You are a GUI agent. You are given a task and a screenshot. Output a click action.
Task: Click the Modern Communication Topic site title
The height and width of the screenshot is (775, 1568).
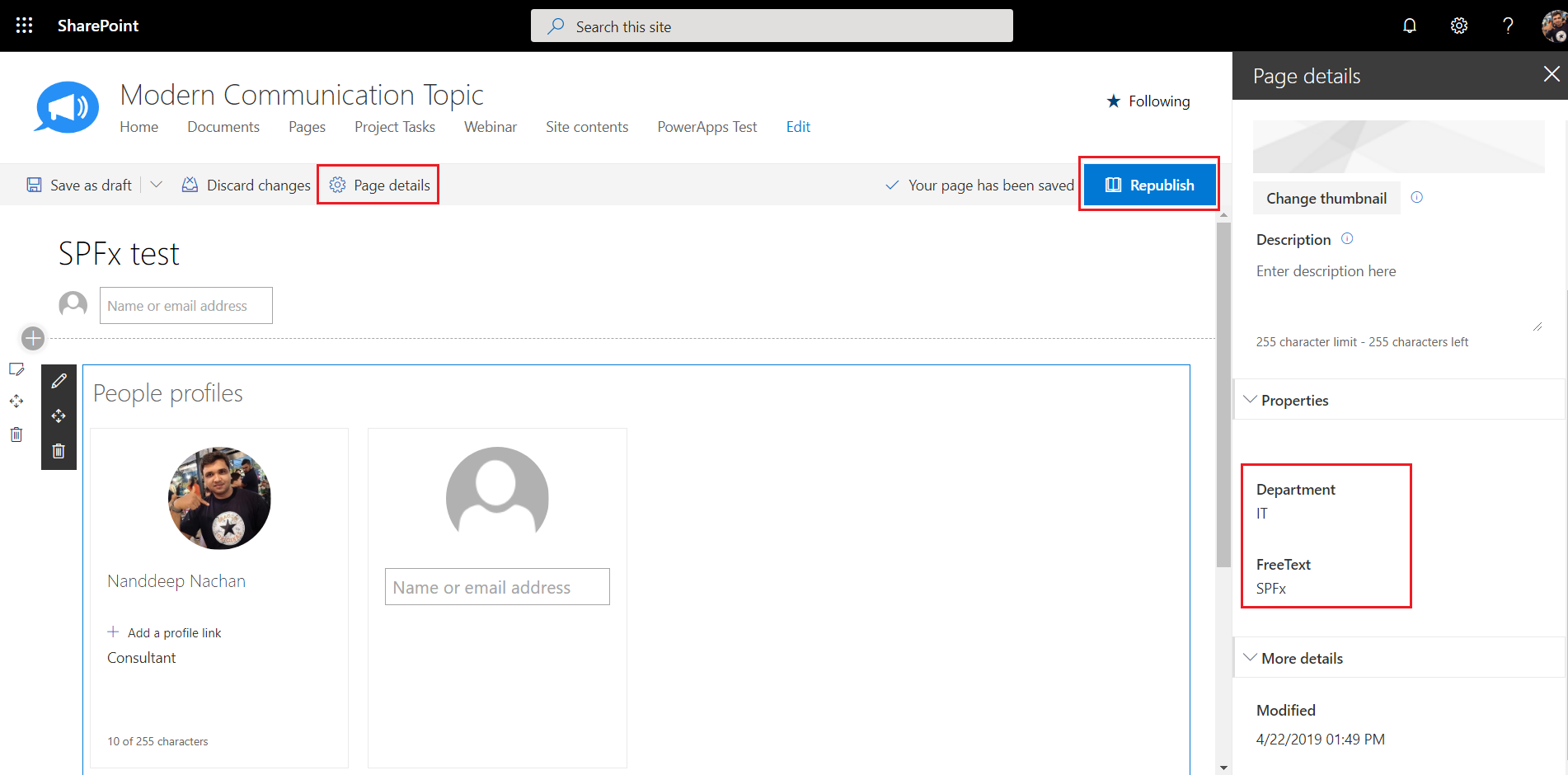[302, 95]
